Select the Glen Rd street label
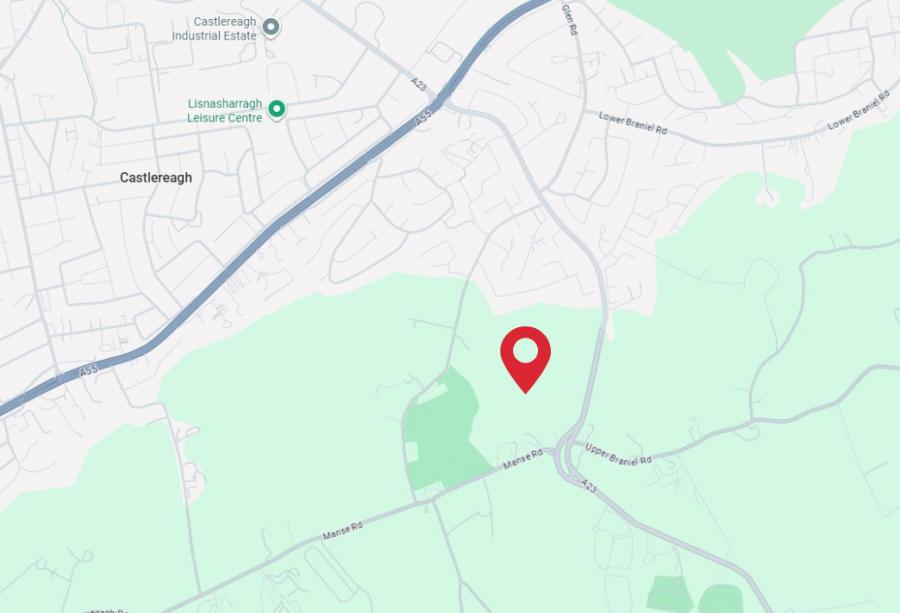900x613 pixels. tap(568, 20)
